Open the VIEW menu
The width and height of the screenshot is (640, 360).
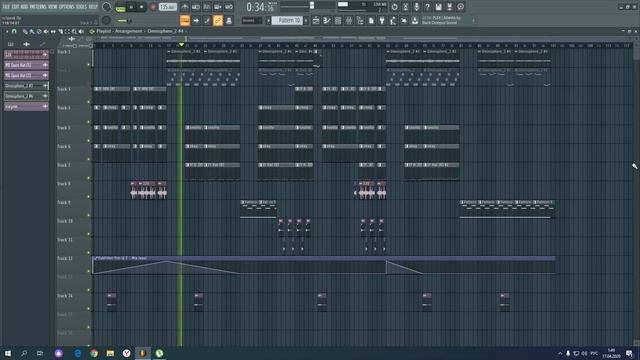point(53,7)
